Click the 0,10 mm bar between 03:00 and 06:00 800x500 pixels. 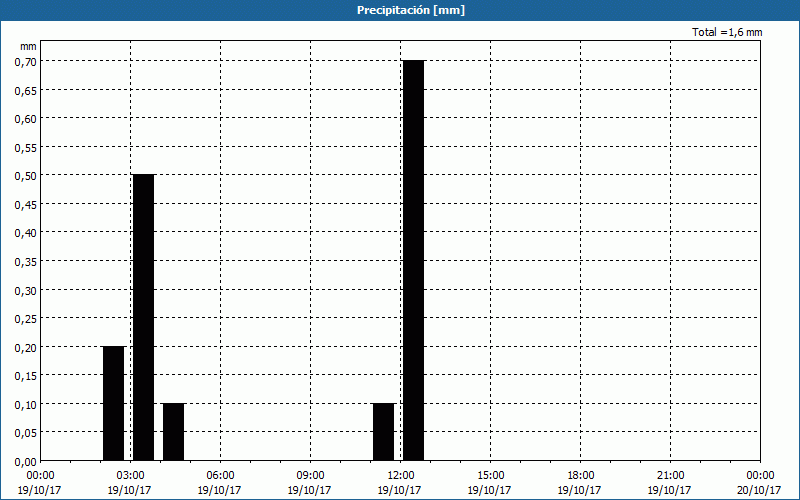(x=173, y=432)
